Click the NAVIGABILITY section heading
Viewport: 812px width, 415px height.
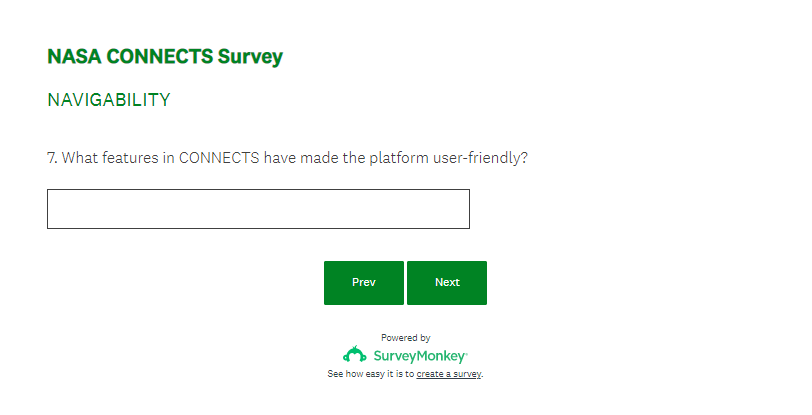coord(109,100)
